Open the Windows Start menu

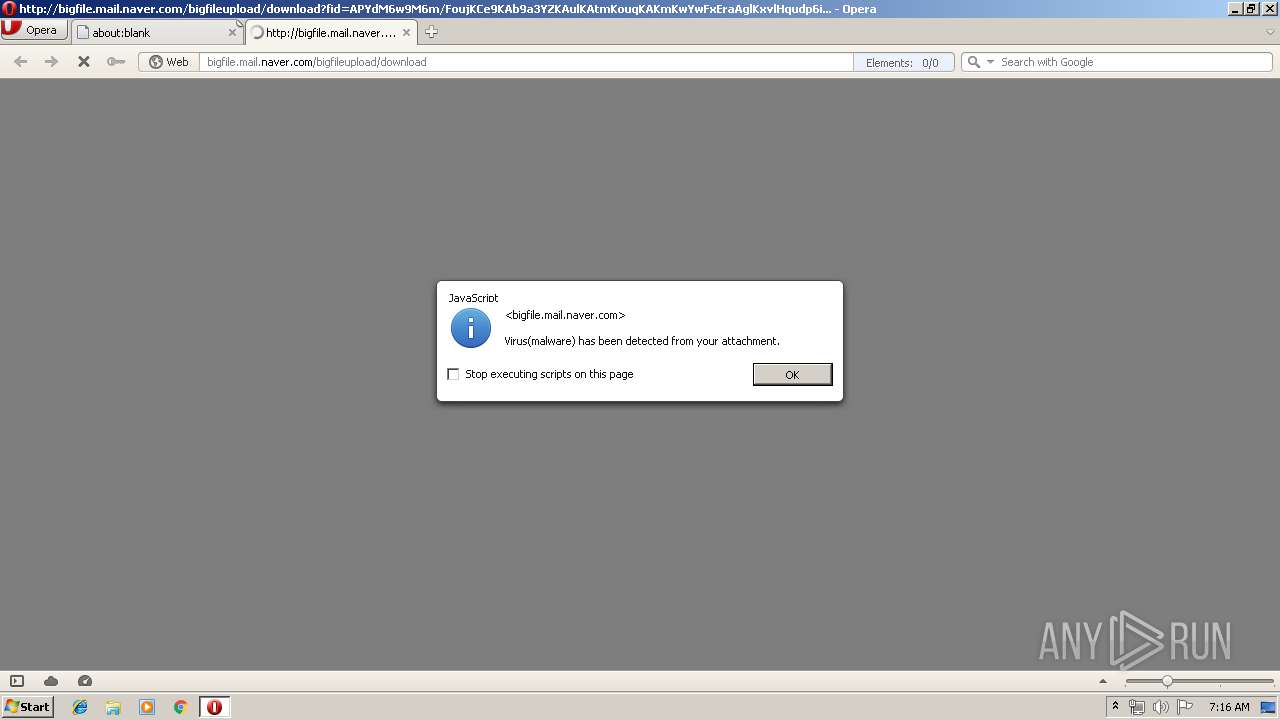[27, 707]
